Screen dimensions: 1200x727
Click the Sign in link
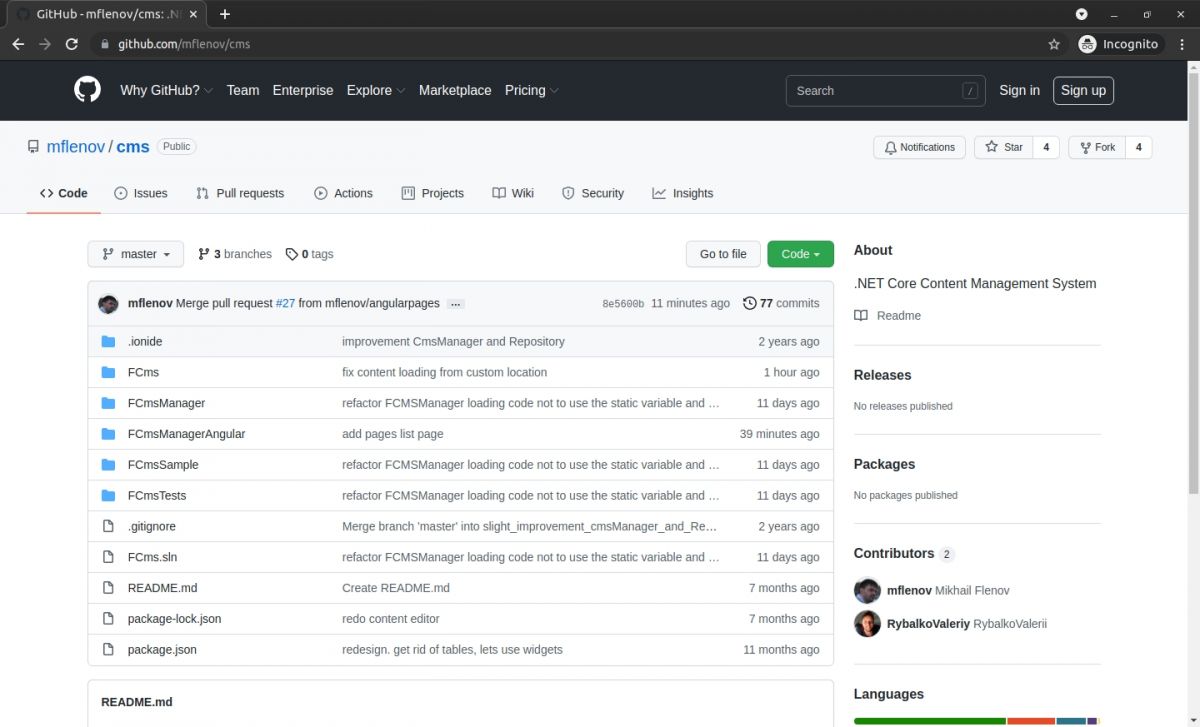pyautogui.click(x=1019, y=90)
